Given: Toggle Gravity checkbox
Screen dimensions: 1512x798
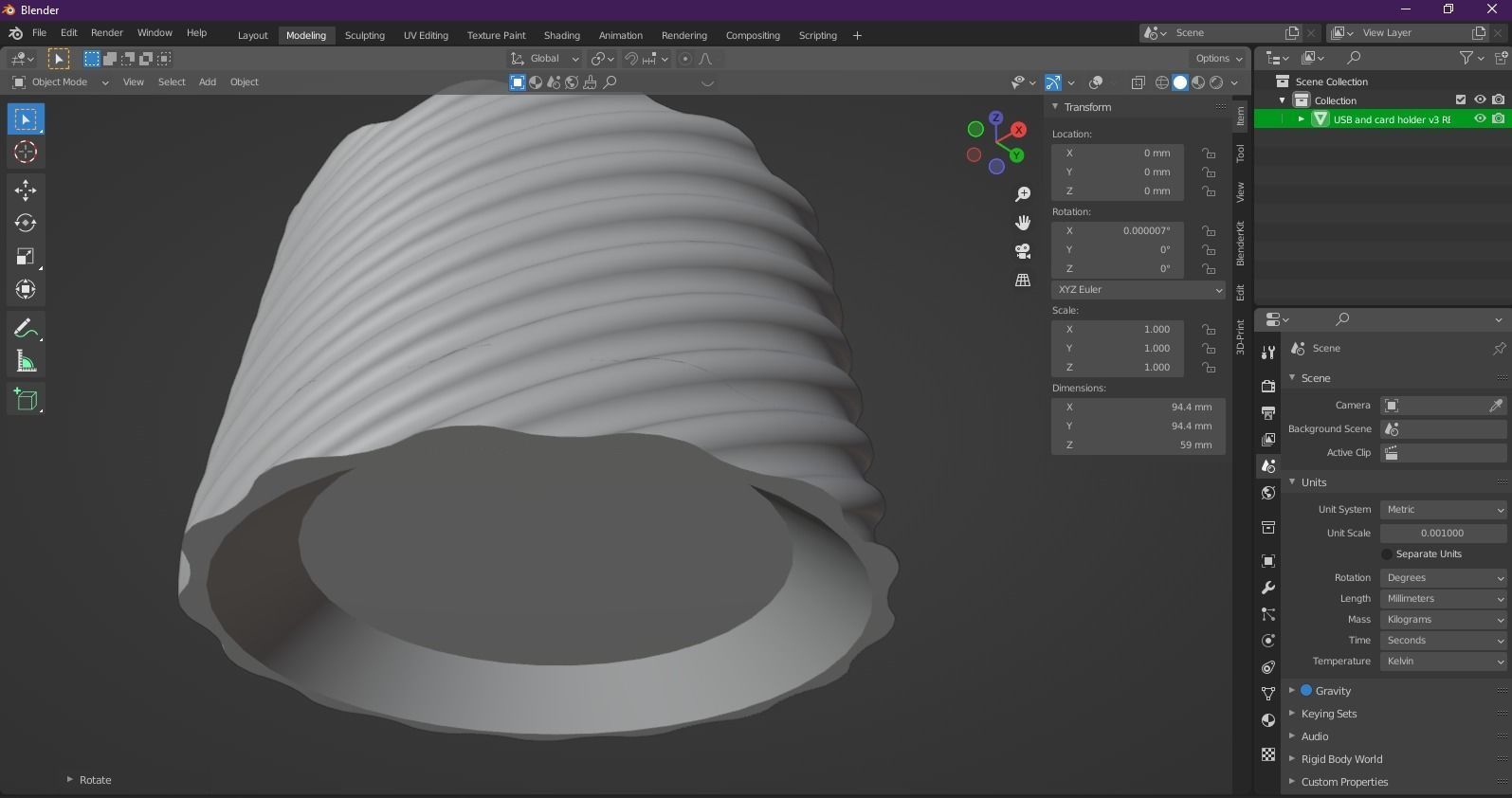Looking at the screenshot, I should (1306, 691).
